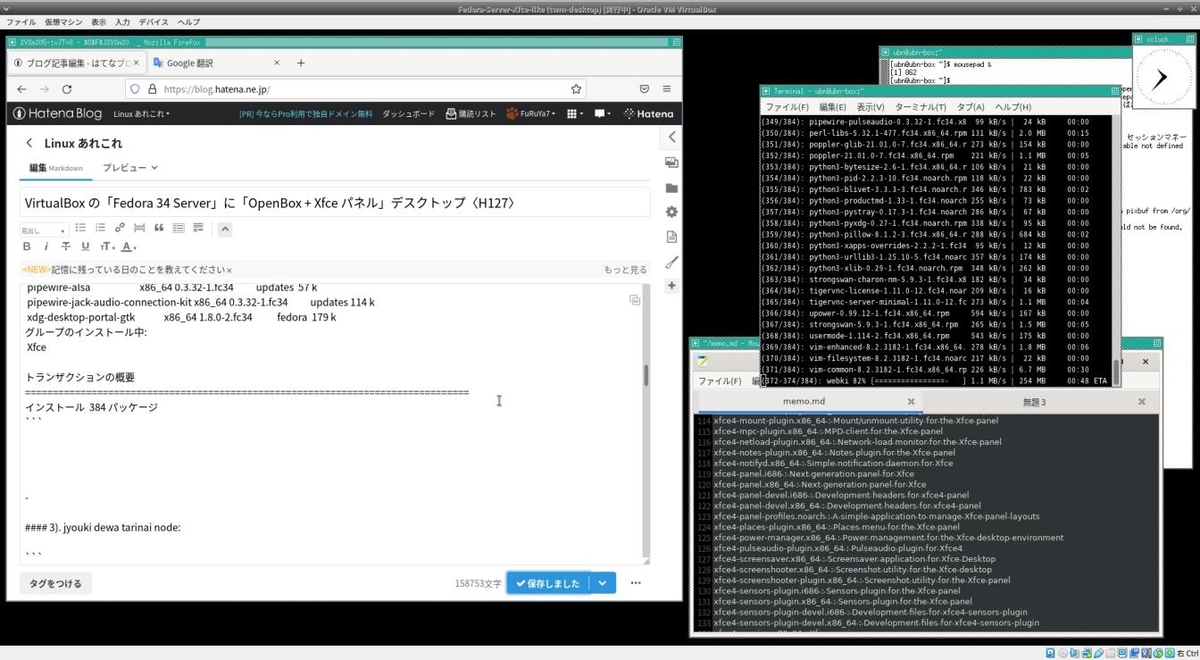
Task: Collapse the Hatena editor sidebar
Action: (x=672, y=137)
